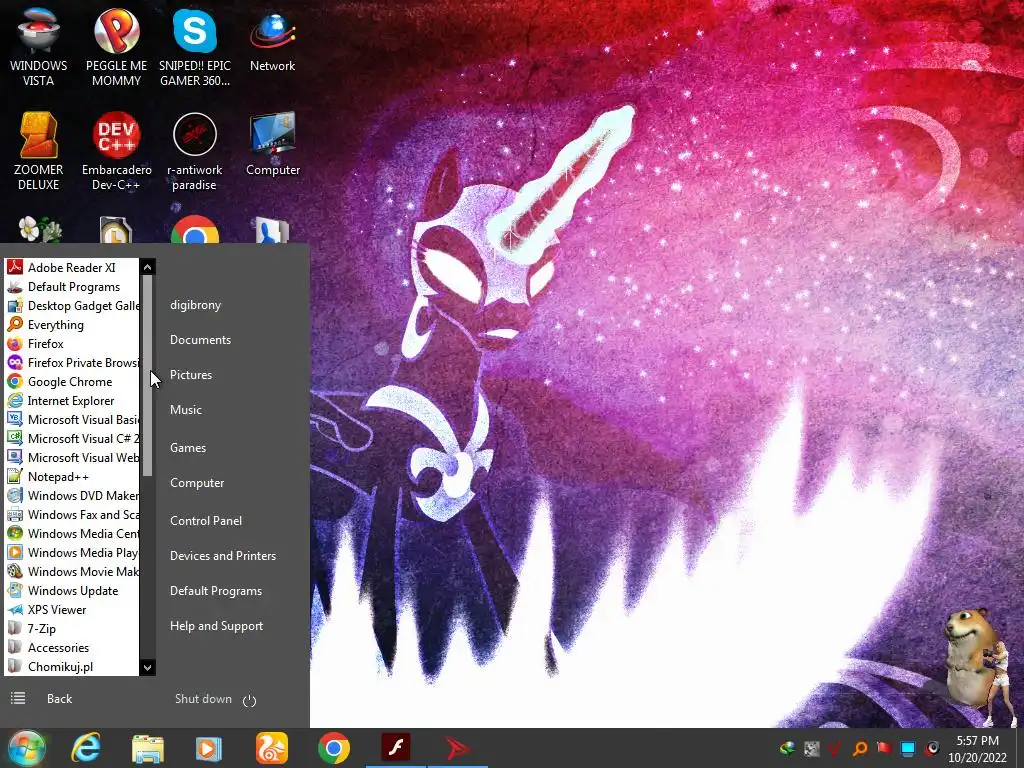
Task: Switch to the red arrow app on the taskbar
Action: tap(458, 748)
